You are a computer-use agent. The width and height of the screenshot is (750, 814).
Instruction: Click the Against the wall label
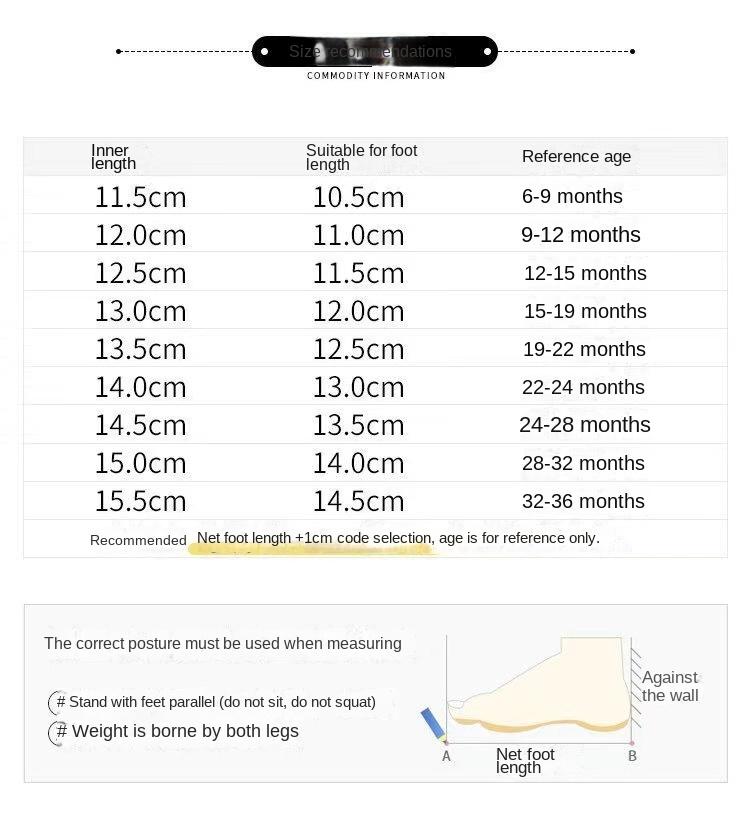click(x=670, y=686)
